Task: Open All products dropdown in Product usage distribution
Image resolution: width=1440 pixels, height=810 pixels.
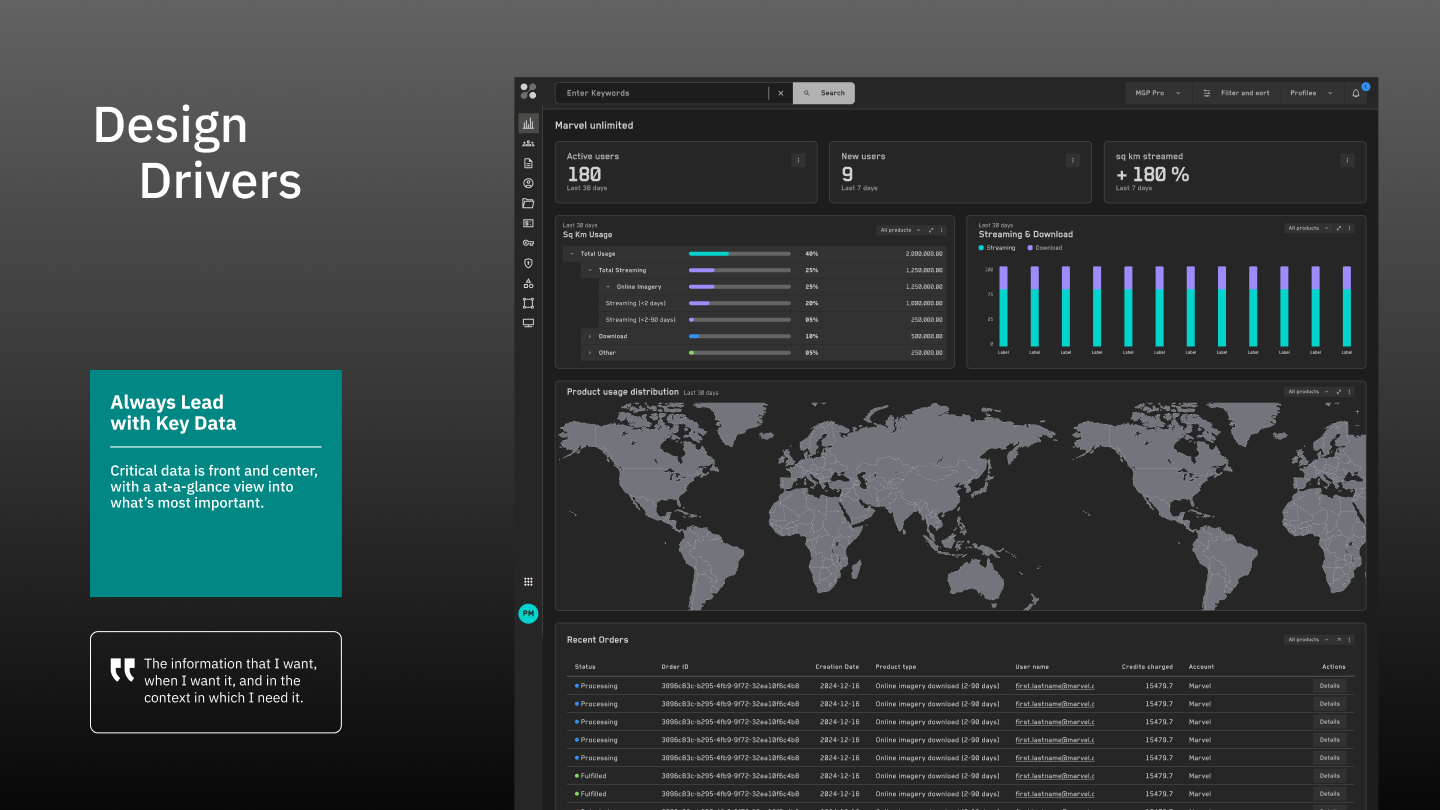Action: pyautogui.click(x=1309, y=392)
